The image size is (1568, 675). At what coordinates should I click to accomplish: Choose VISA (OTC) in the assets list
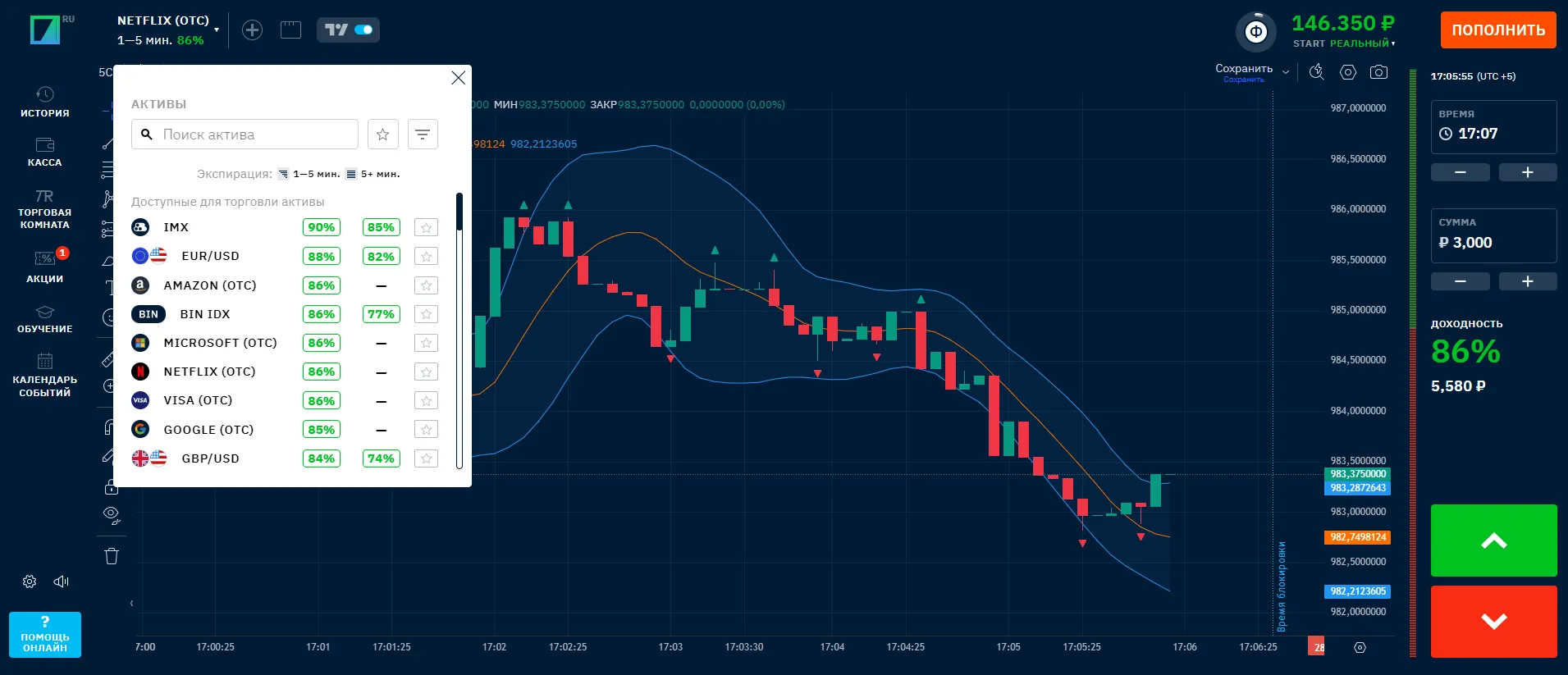pos(198,400)
